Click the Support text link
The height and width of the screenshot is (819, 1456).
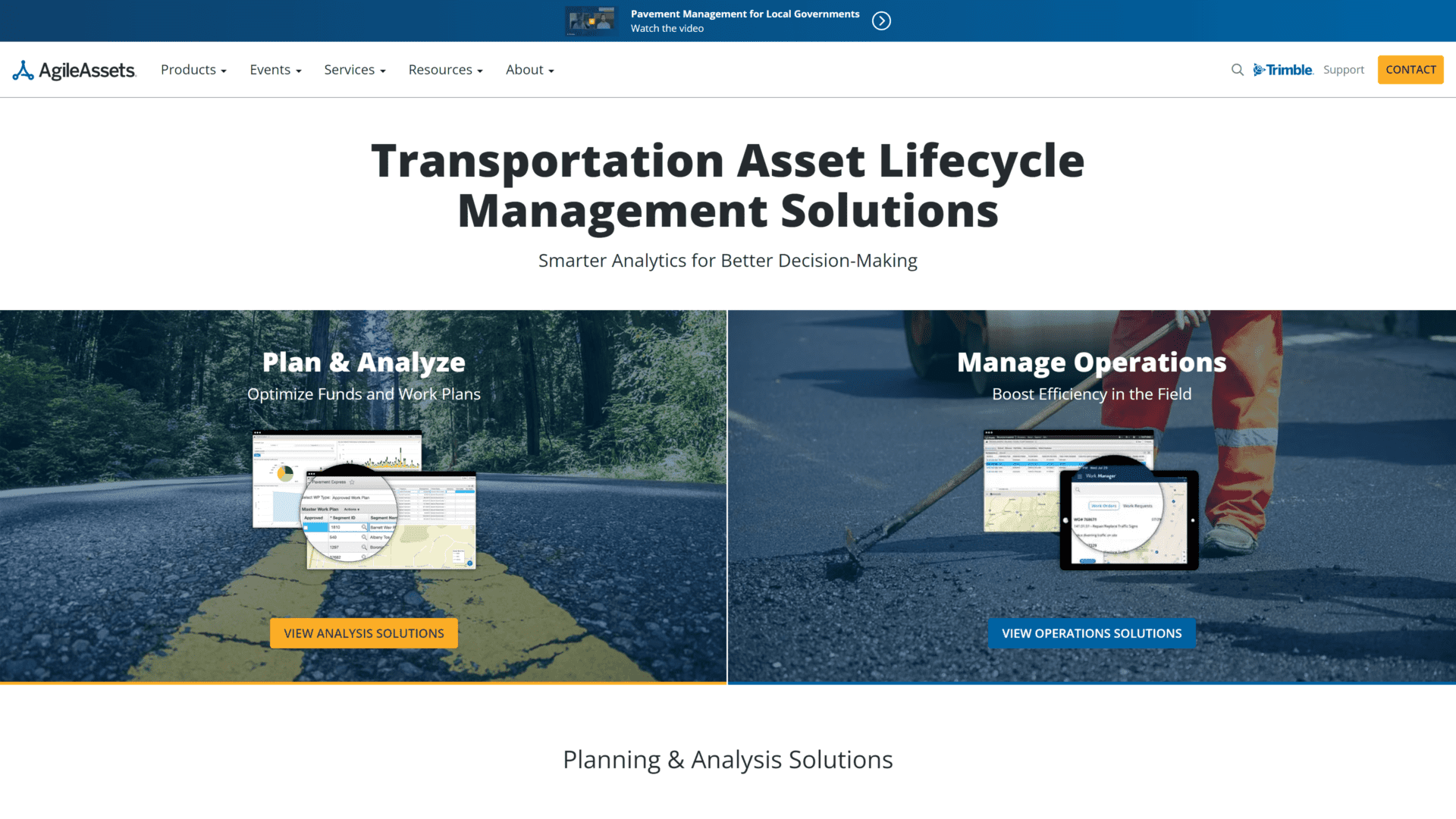(x=1343, y=69)
